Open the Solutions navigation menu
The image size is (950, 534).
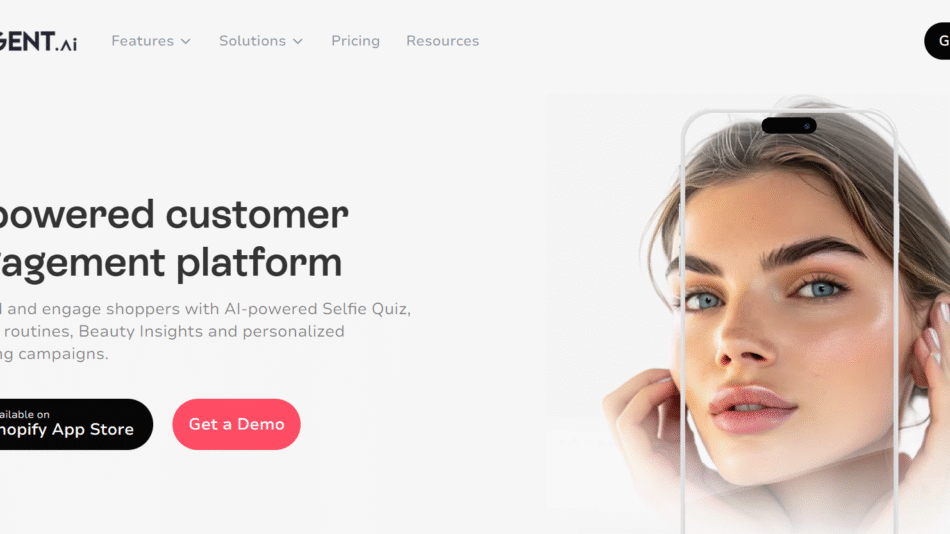(x=261, y=41)
